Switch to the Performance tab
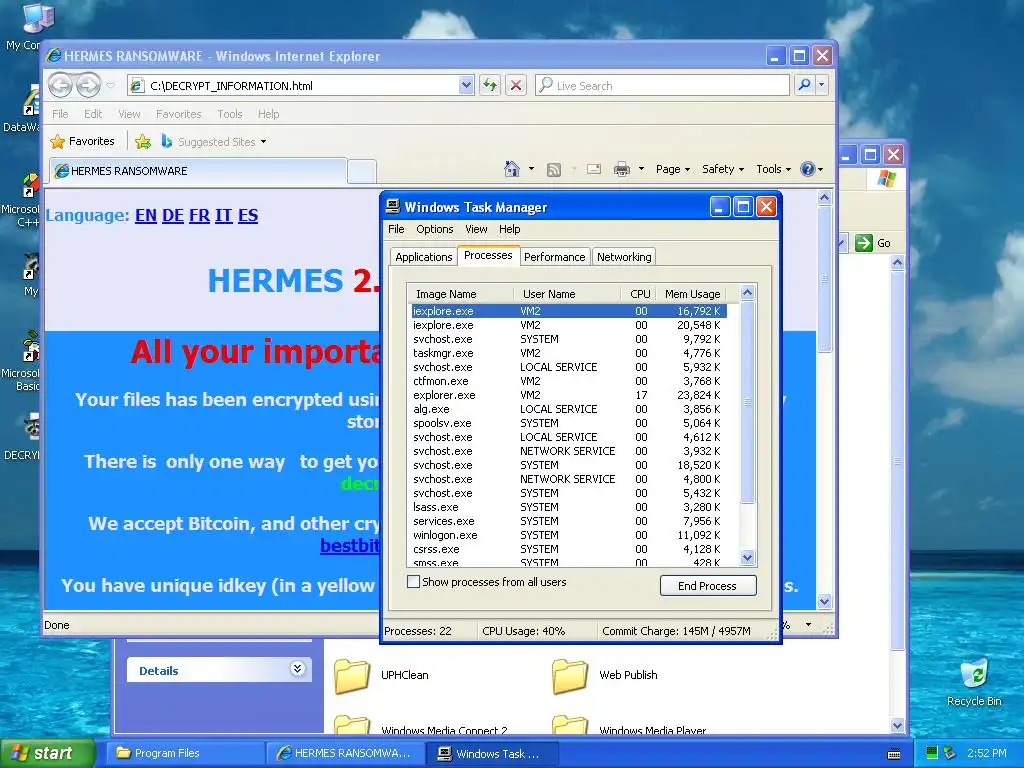The width and height of the screenshot is (1024, 768). pos(554,257)
